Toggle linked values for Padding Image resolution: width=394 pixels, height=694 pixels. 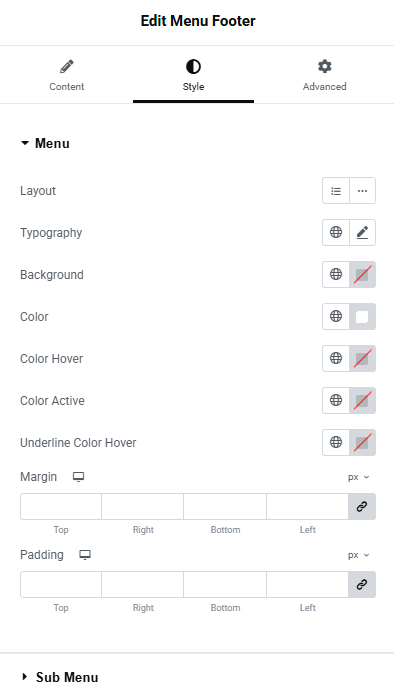(362, 585)
